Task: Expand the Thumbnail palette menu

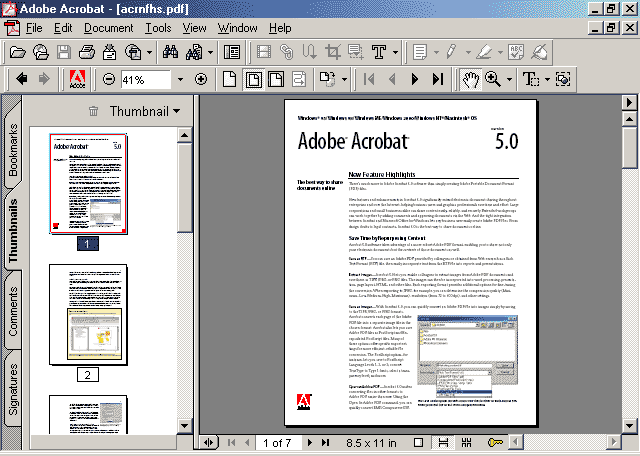Action: [145, 111]
